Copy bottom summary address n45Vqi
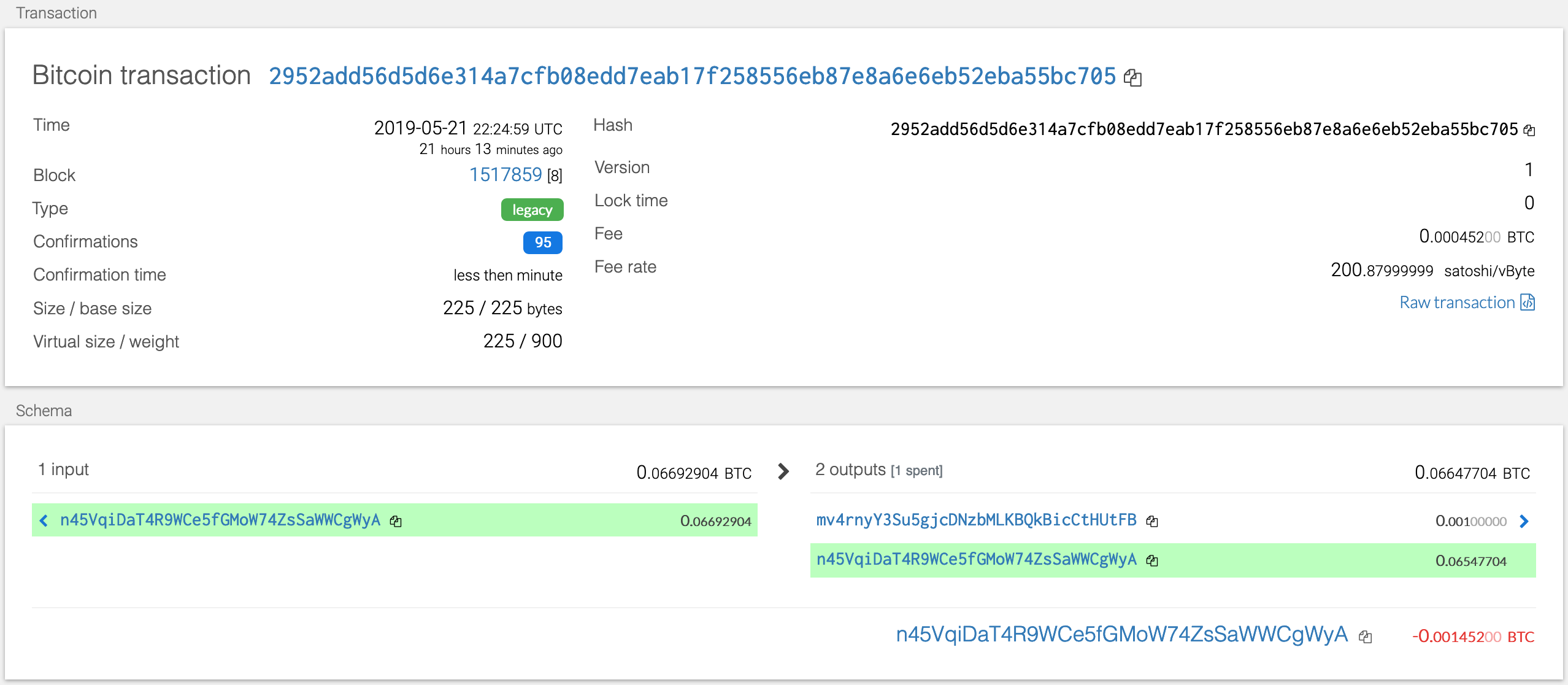 coord(1365,637)
